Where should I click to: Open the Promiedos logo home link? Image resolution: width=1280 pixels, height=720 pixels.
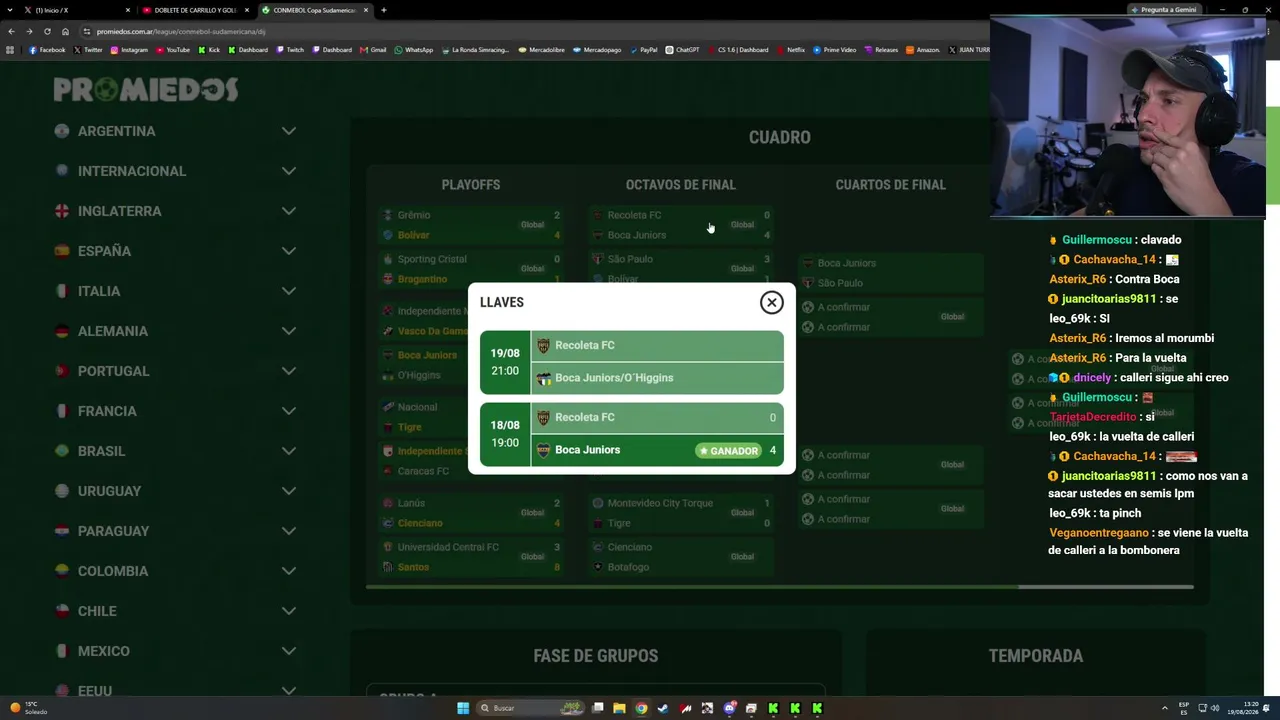click(x=146, y=90)
